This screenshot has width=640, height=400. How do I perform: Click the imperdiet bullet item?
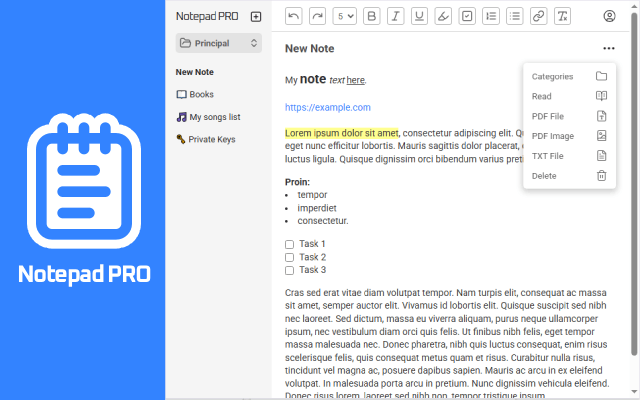click(x=317, y=208)
